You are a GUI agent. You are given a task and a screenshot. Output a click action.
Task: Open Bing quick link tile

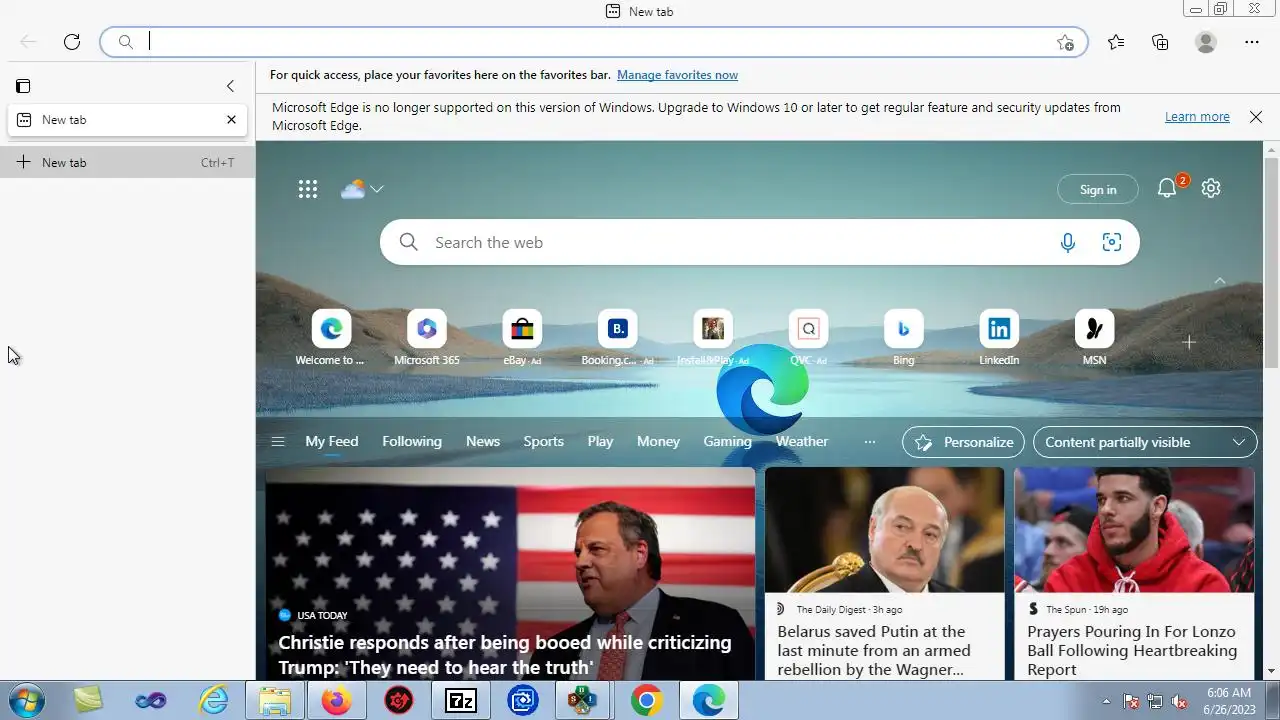(x=904, y=338)
